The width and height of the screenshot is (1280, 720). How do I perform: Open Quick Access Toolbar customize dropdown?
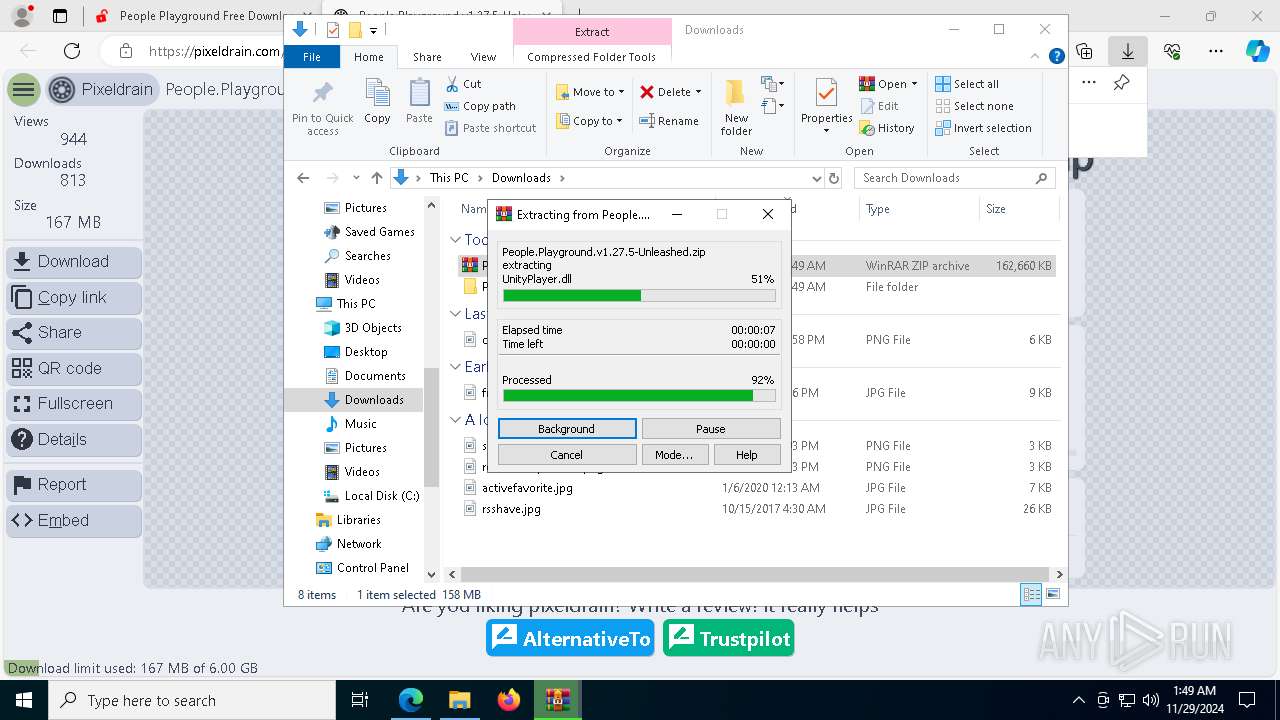click(x=373, y=30)
